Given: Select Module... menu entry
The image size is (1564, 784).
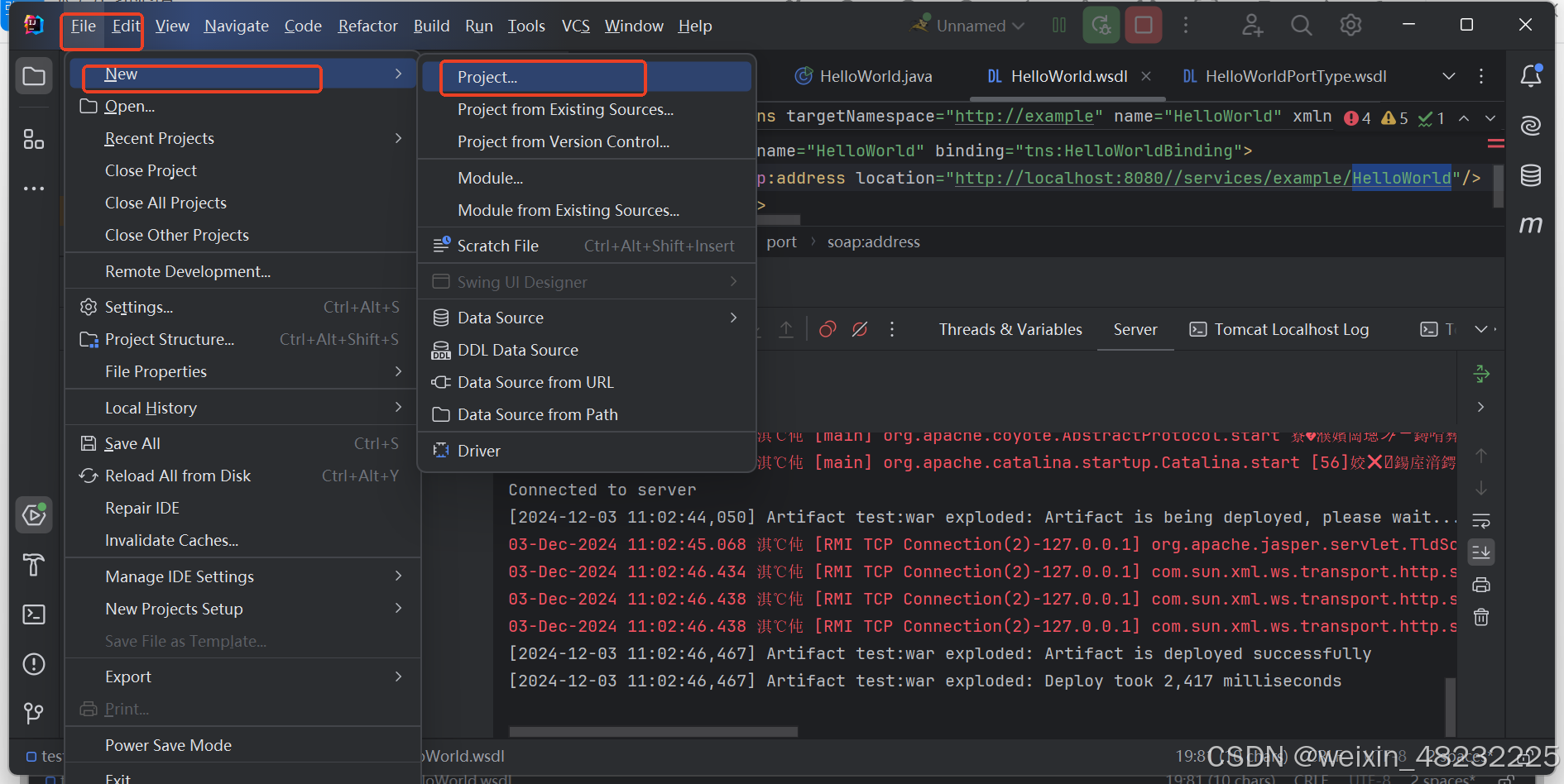Looking at the screenshot, I should [587, 178].
